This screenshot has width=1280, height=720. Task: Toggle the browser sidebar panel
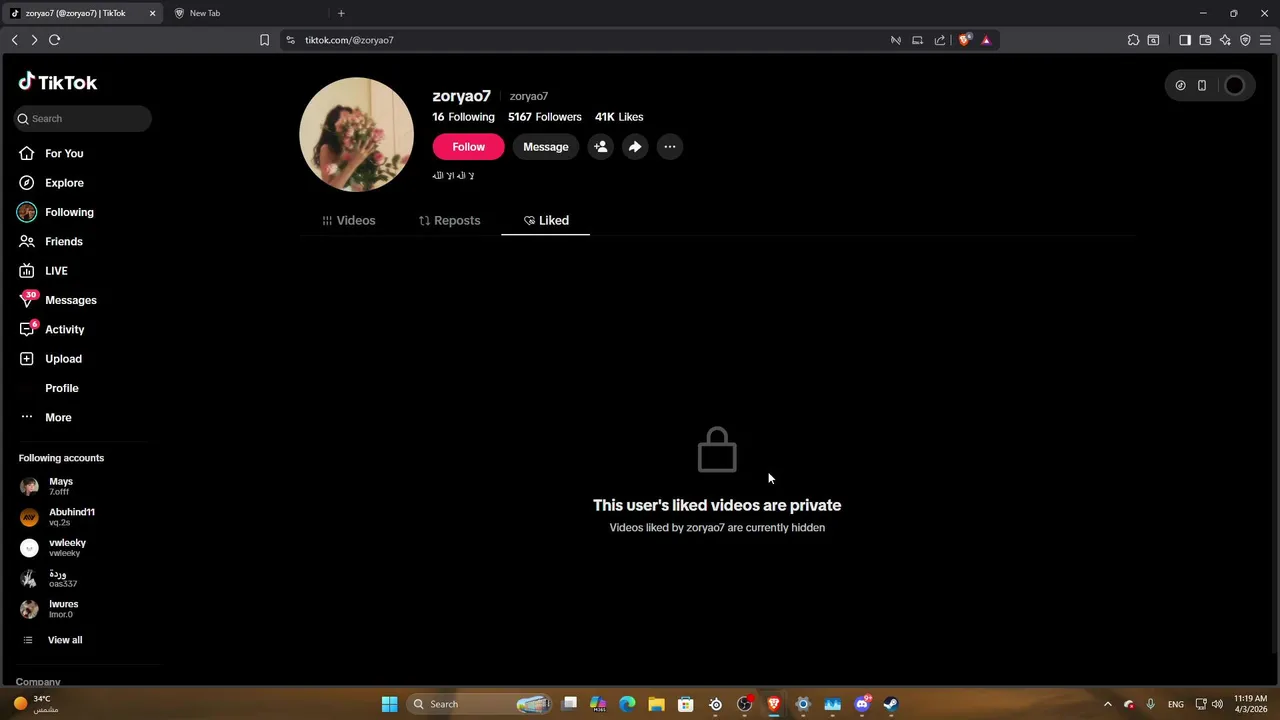[1185, 40]
